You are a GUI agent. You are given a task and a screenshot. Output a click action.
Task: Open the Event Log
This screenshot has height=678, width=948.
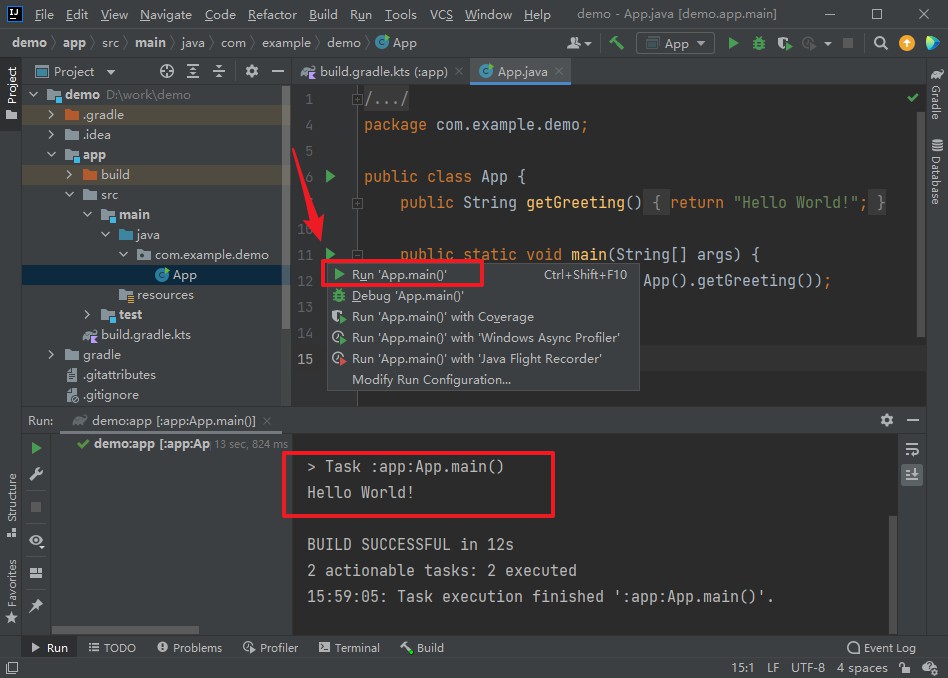pyautogui.click(x=881, y=648)
